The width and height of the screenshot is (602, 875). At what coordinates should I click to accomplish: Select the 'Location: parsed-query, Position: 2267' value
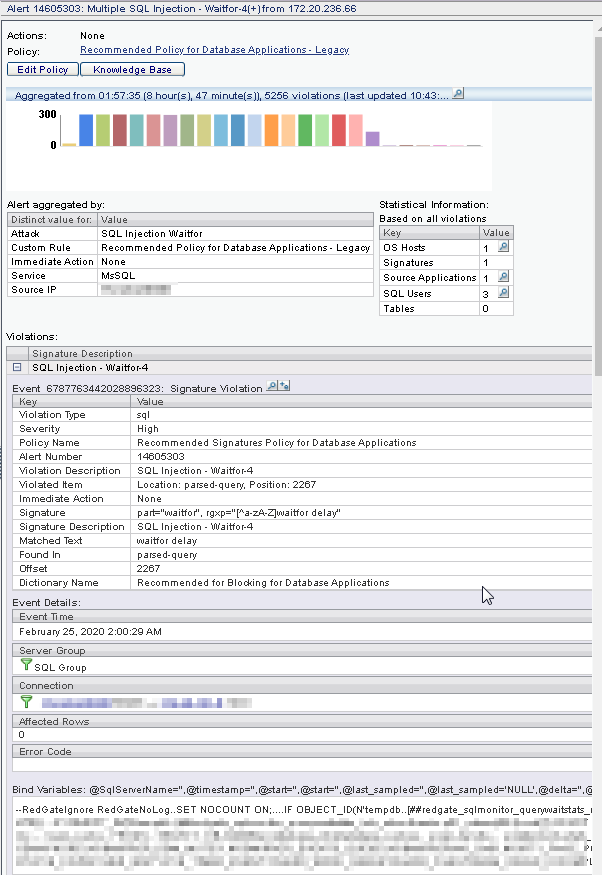point(227,484)
